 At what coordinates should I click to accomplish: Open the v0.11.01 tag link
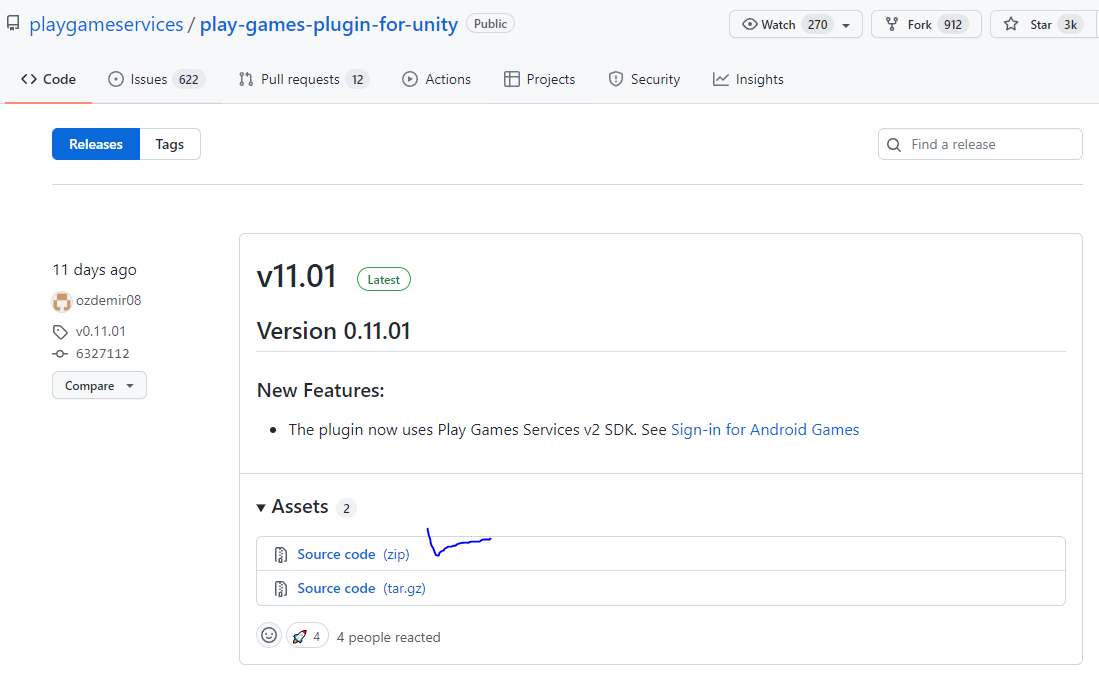tap(100, 331)
